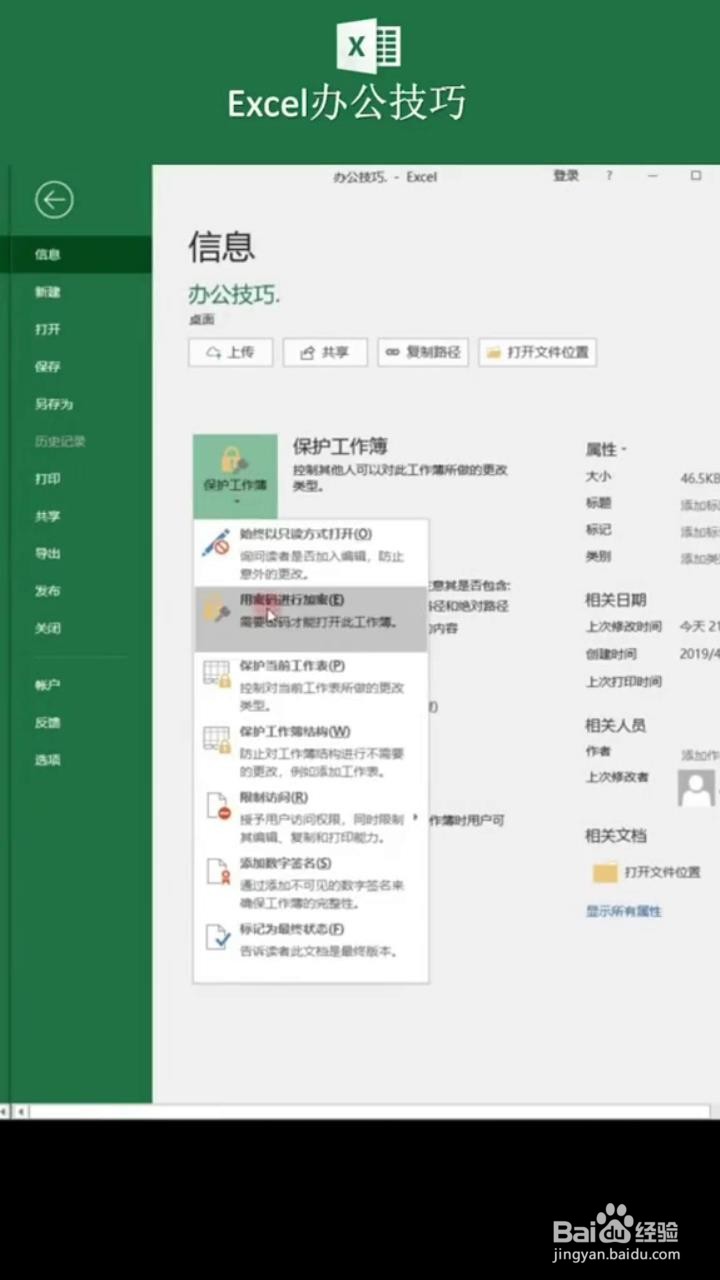Choose 保护工作簿结构 menu option
The image size is (720, 1280).
311,751
